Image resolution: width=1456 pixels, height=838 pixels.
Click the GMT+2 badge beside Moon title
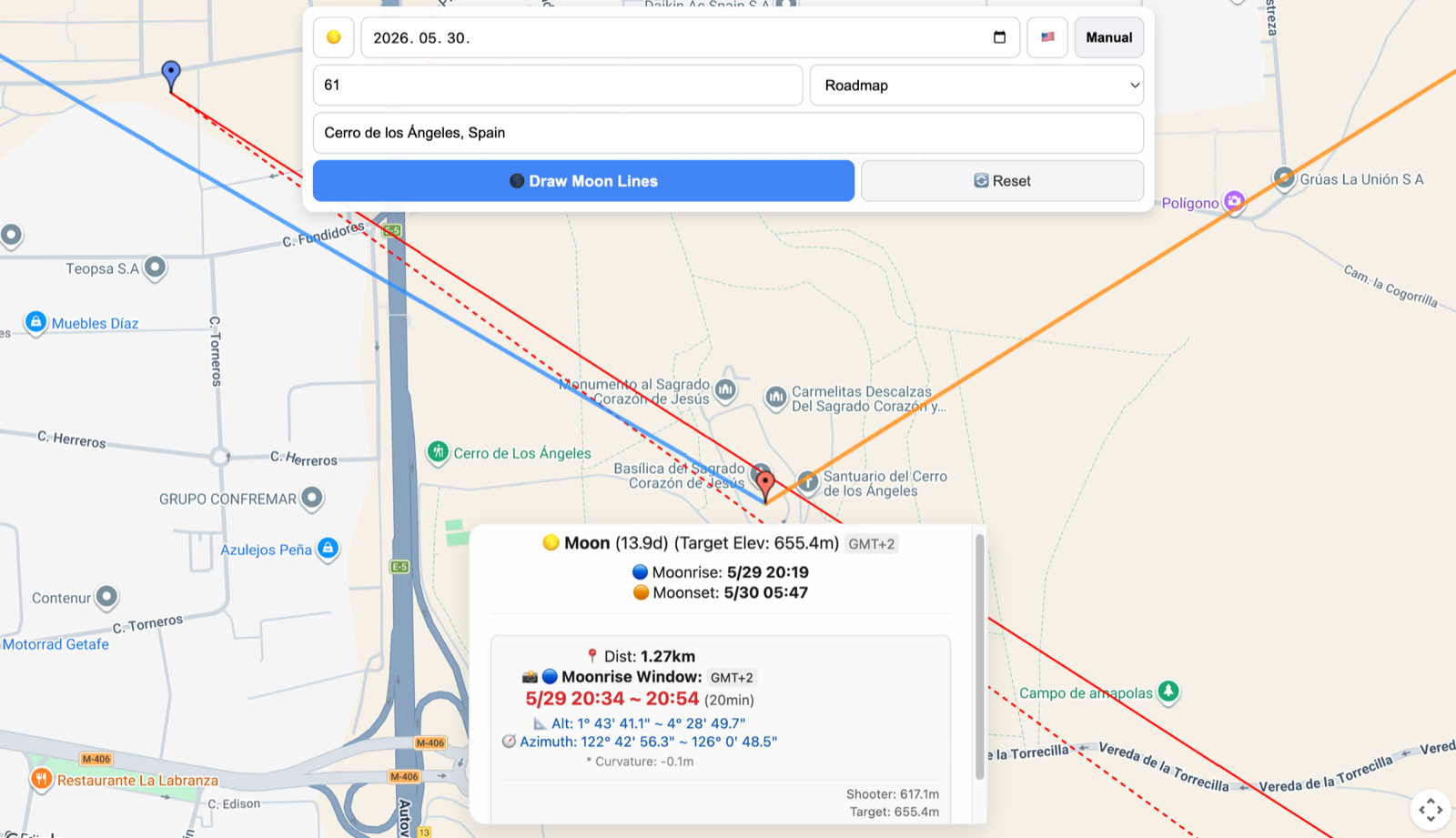click(872, 544)
